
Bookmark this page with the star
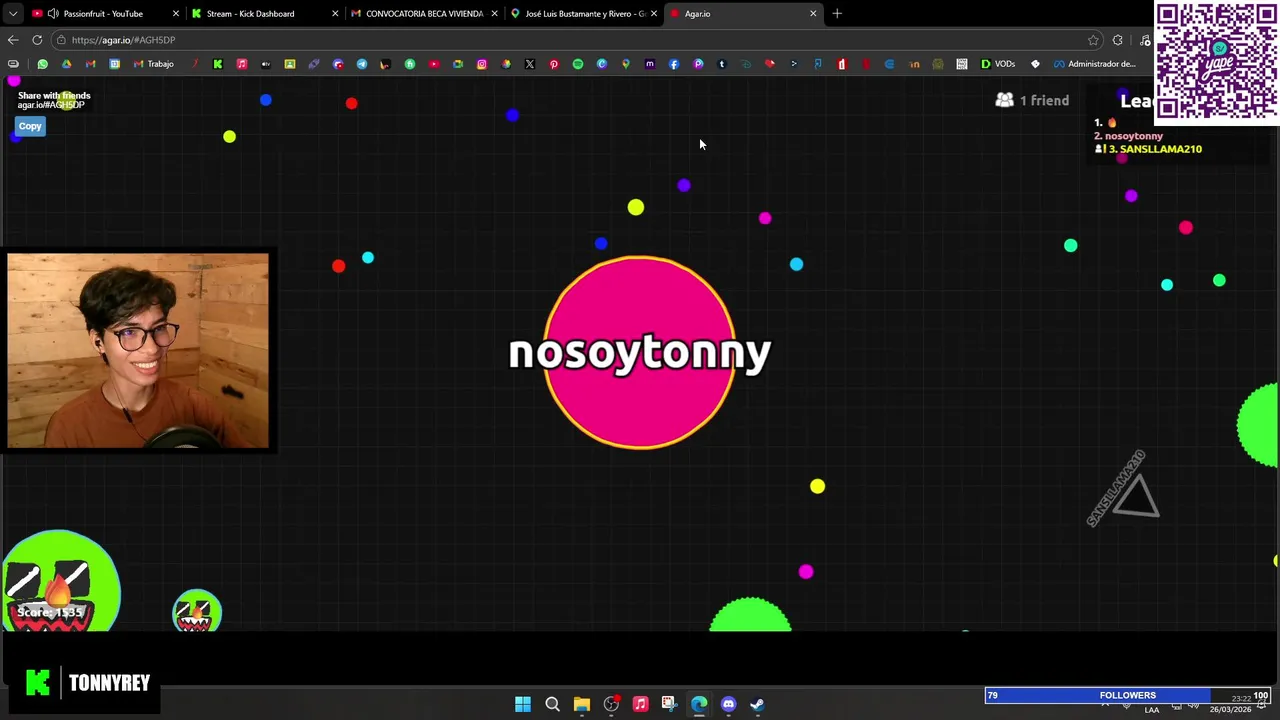(1093, 40)
